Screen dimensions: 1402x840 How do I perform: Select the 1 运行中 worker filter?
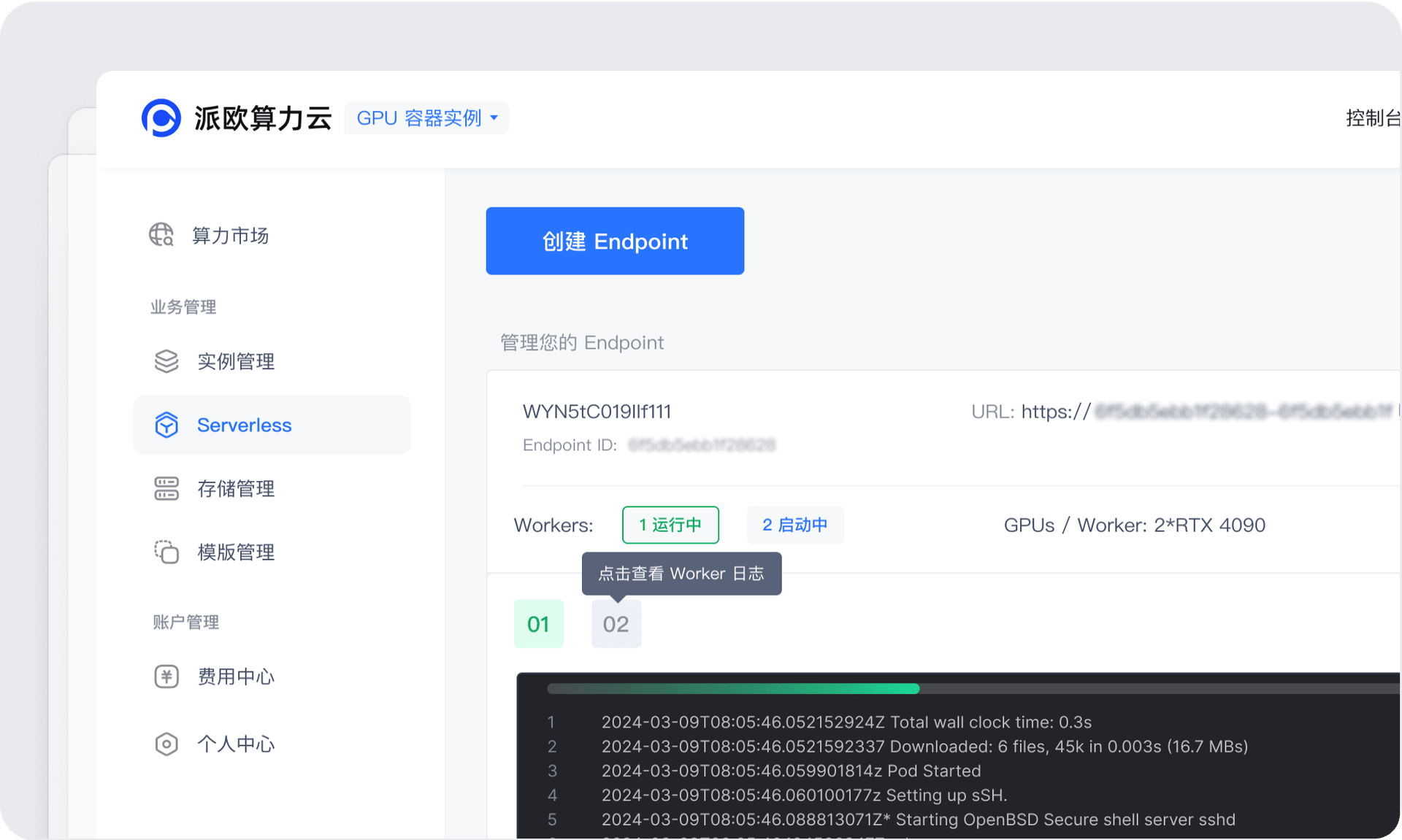[670, 525]
